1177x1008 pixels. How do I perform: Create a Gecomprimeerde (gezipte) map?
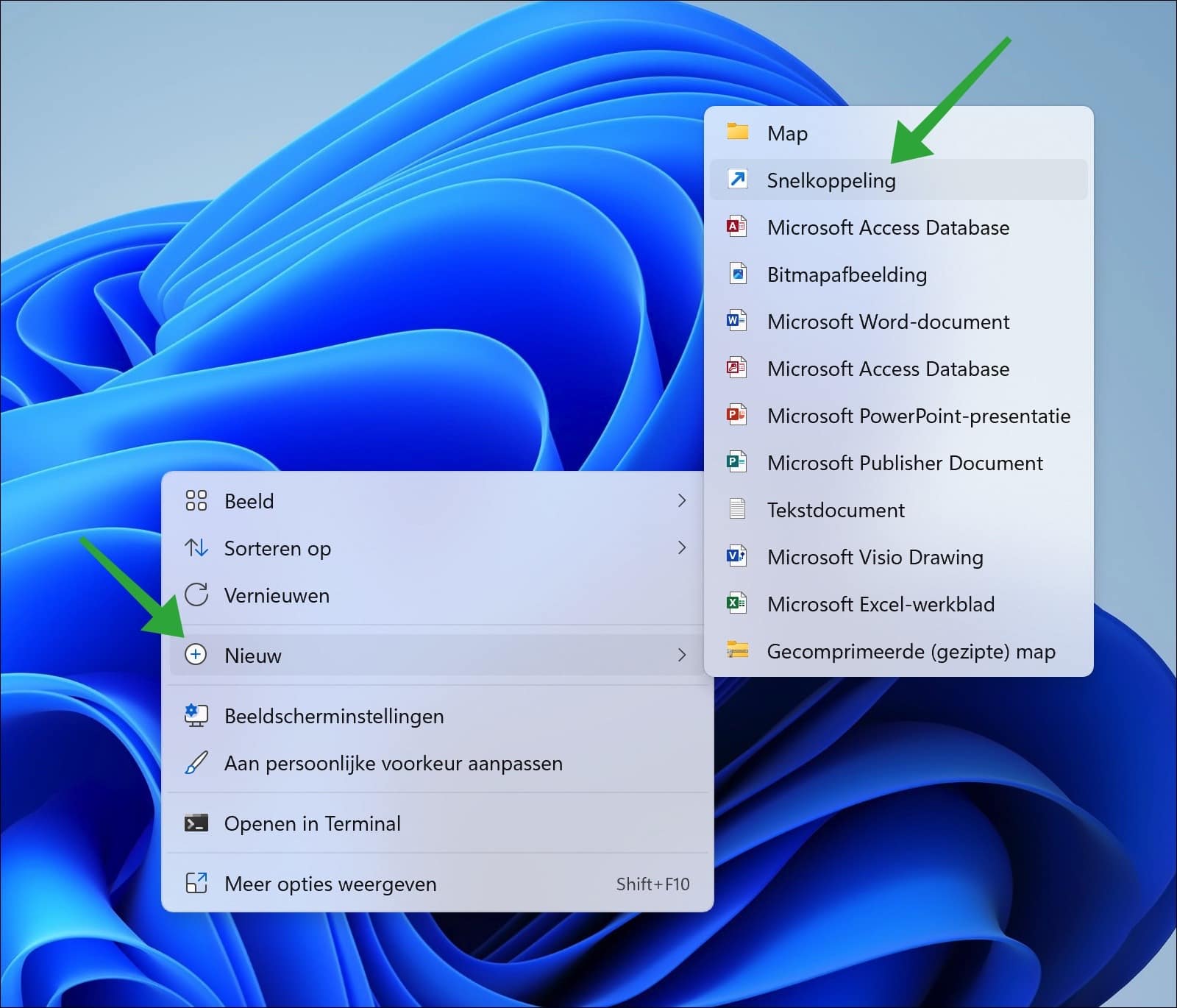pos(911,651)
